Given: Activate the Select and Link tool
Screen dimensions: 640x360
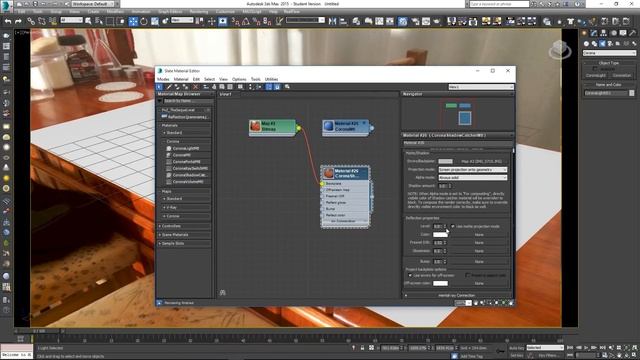Looking at the screenshot, I should click(31, 21).
